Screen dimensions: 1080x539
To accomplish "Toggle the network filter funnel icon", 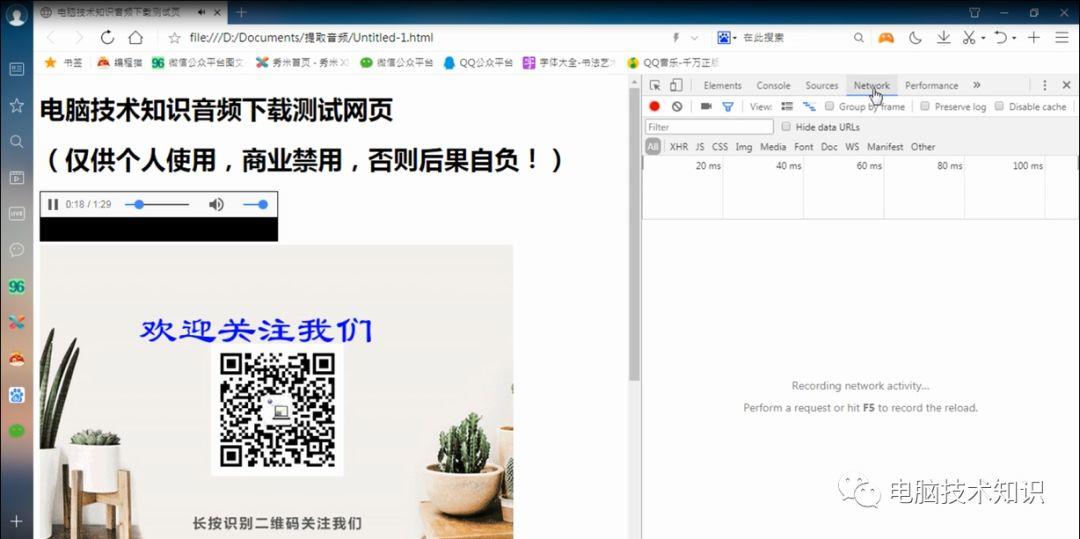I will click(728, 107).
